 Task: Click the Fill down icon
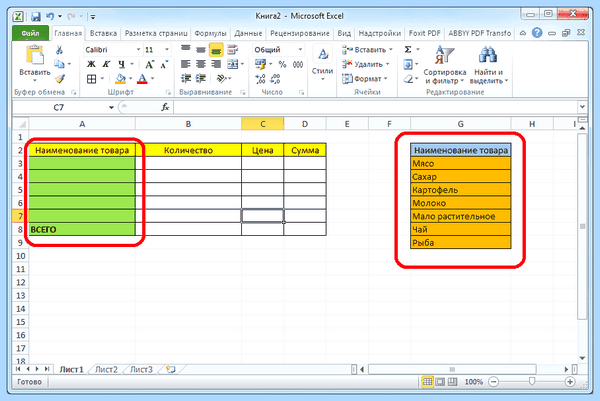408,64
